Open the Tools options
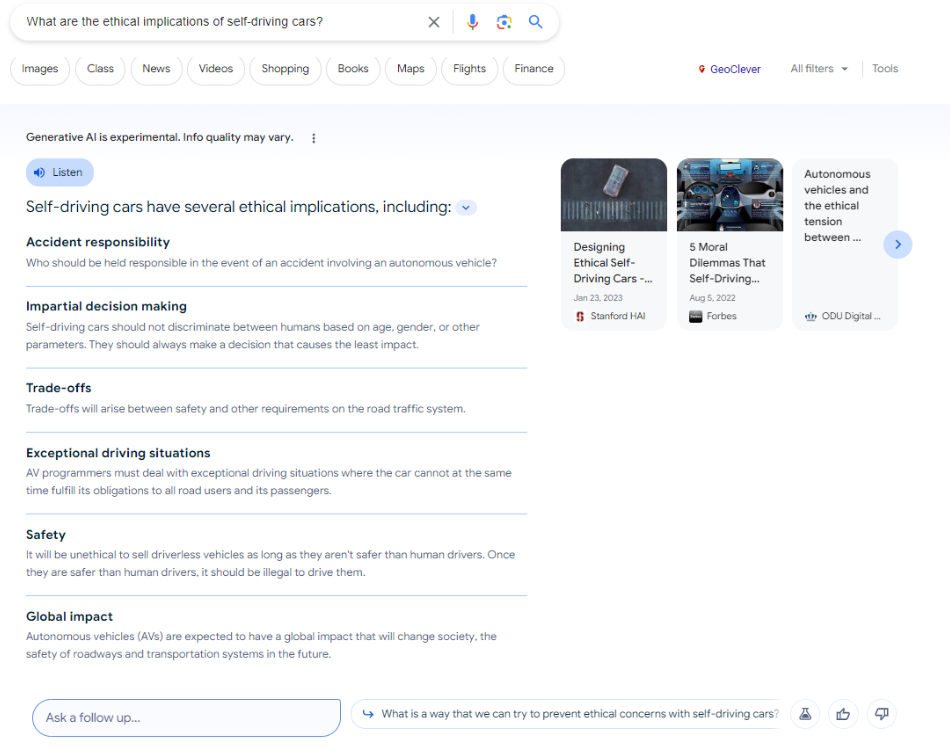Image resolution: width=950 pixels, height=749 pixels. [x=885, y=69]
